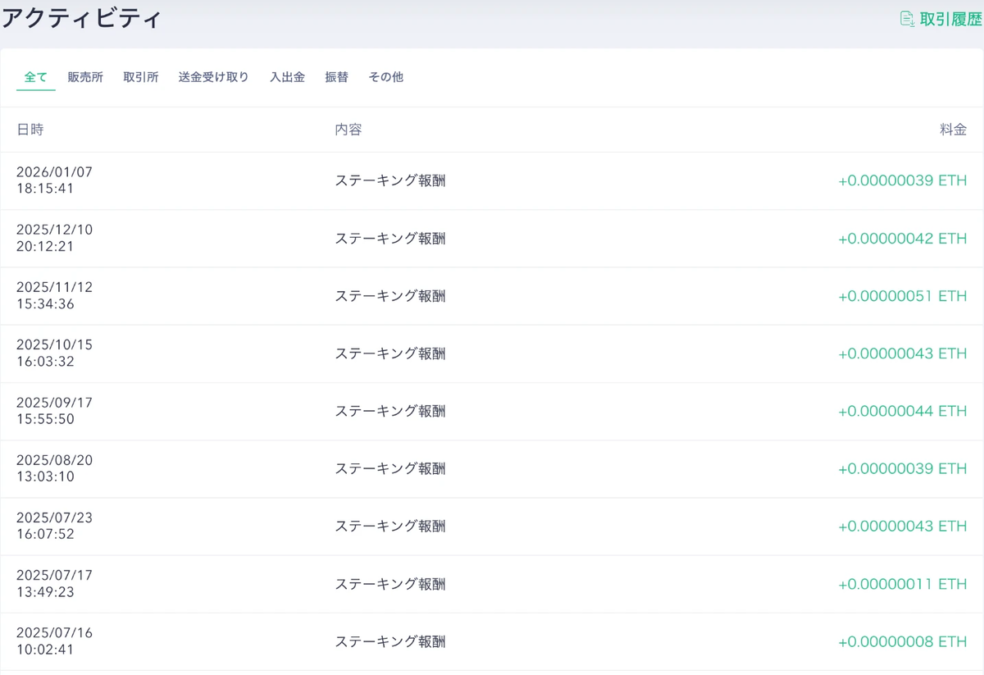The image size is (984, 675).
Task: Open the 入出金 tab
Action: tap(287, 77)
